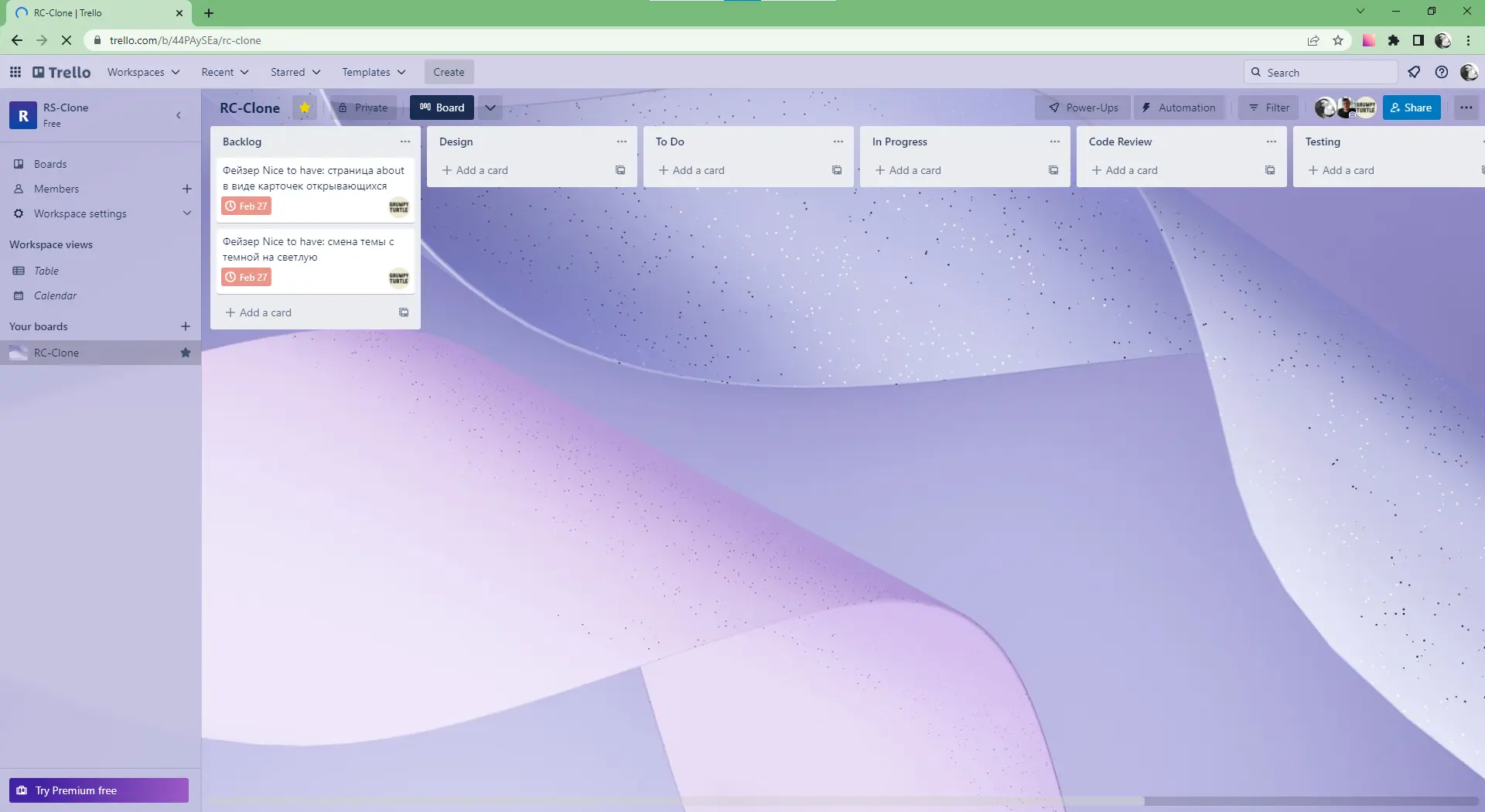Star RC-Clone under Your boards
The width and height of the screenshot is (1485, 812).
point(186,353)
